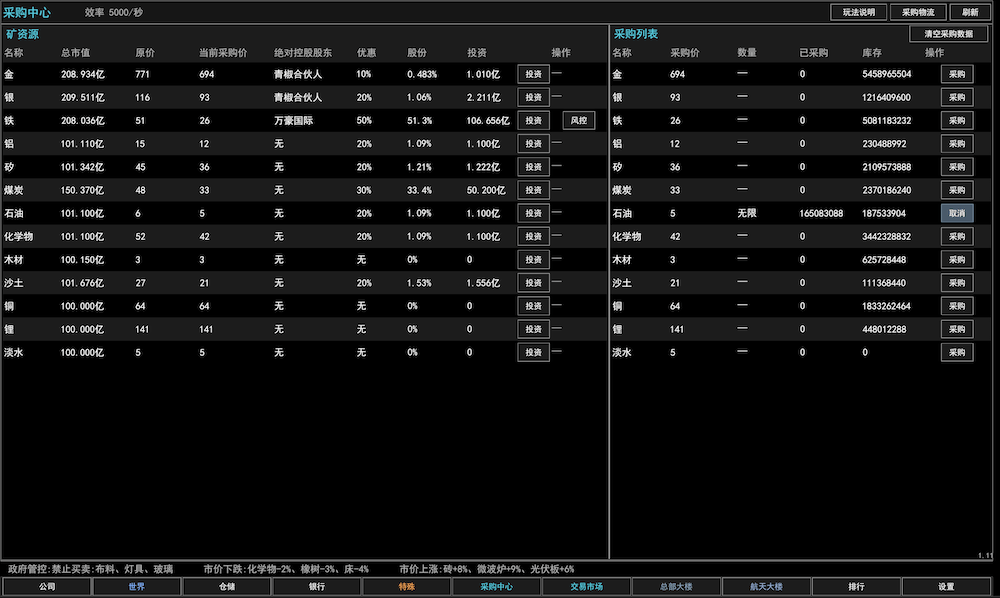The width and height of the screenshot is (1000, 598).
Task: Click 投资 for 沙土
Action: [x=533, y=282]
